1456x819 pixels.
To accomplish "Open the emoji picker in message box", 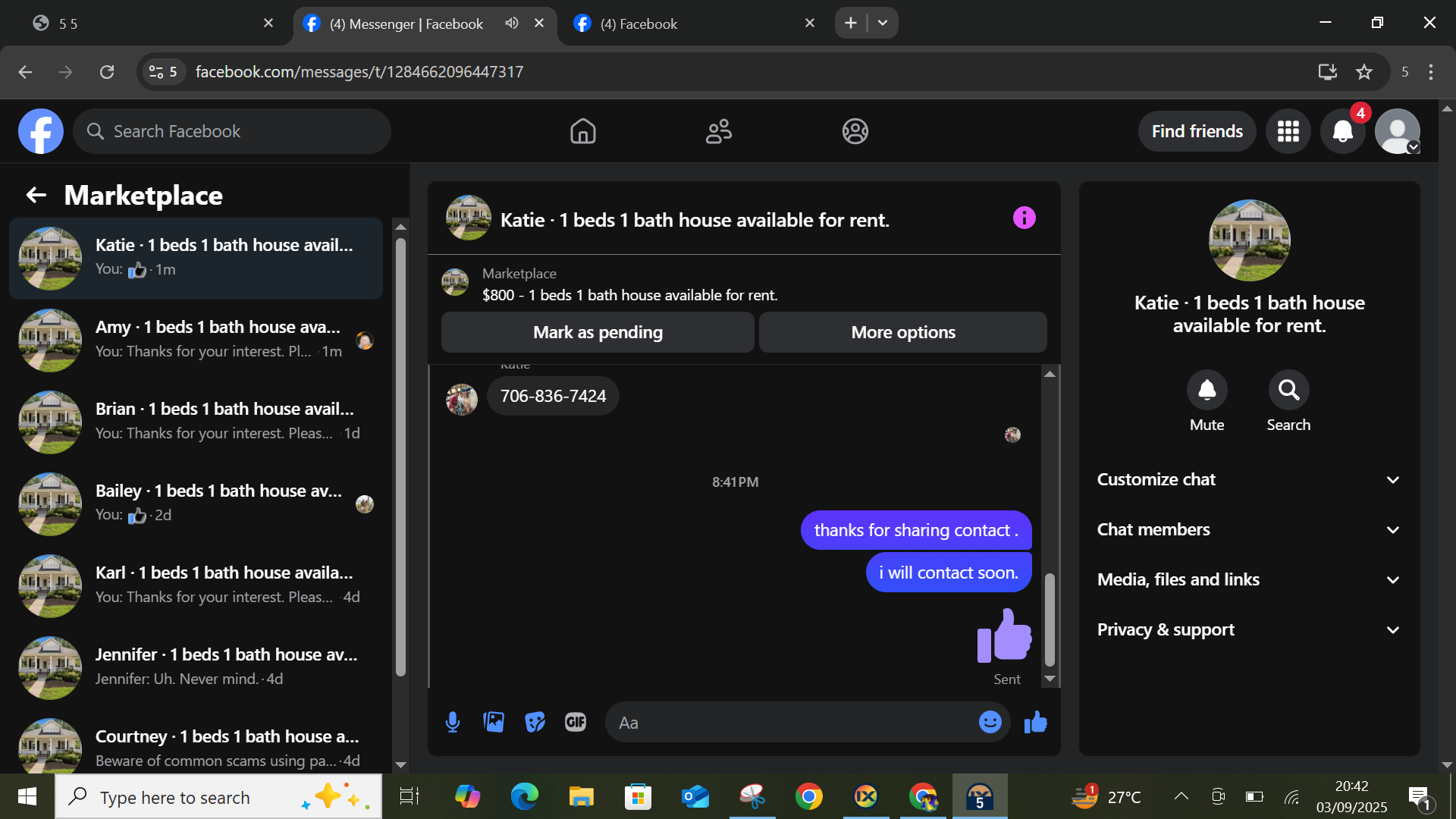I will pyautogui.click(x=990, y=722).
